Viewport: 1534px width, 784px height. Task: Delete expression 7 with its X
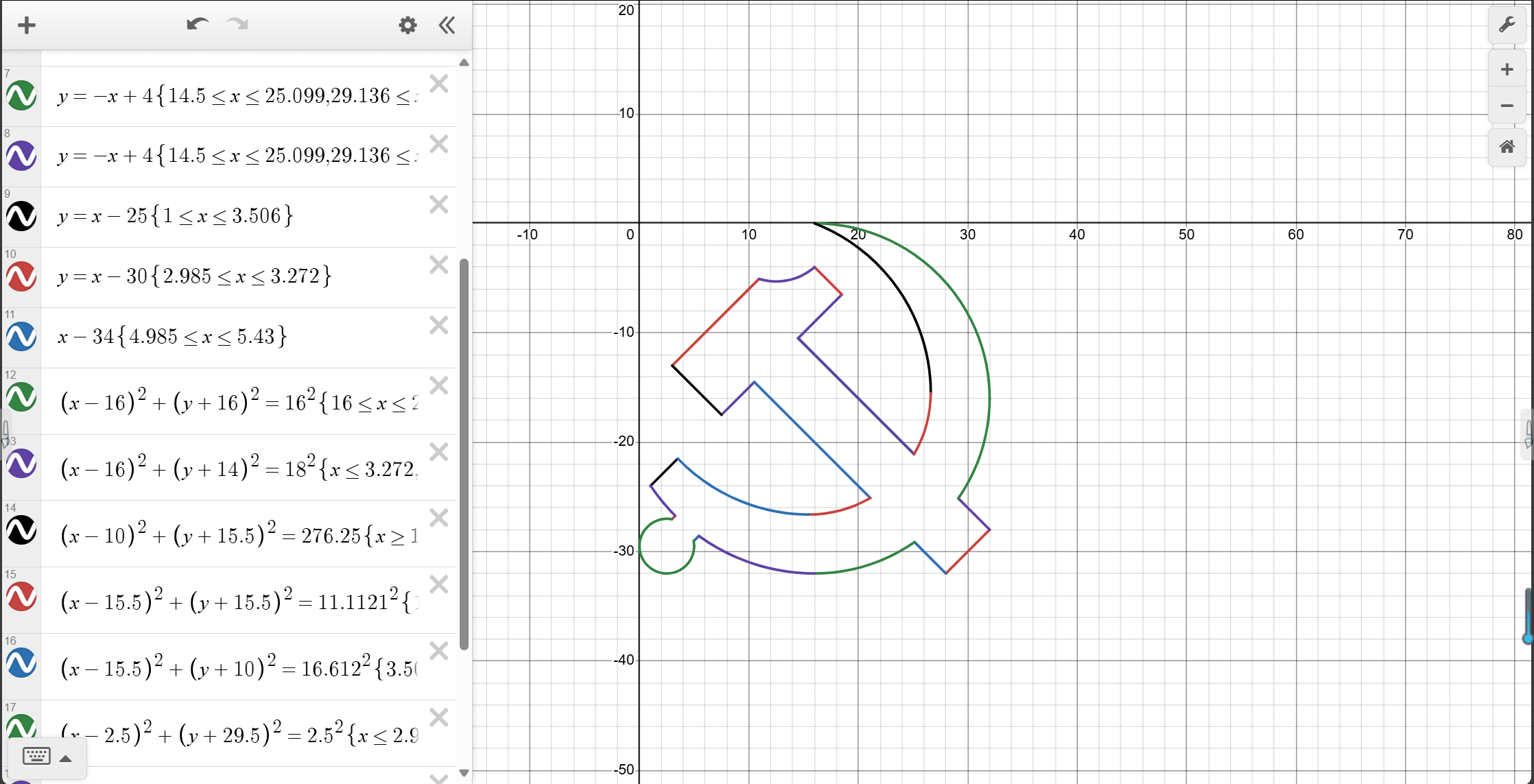[x=439, y=84]
